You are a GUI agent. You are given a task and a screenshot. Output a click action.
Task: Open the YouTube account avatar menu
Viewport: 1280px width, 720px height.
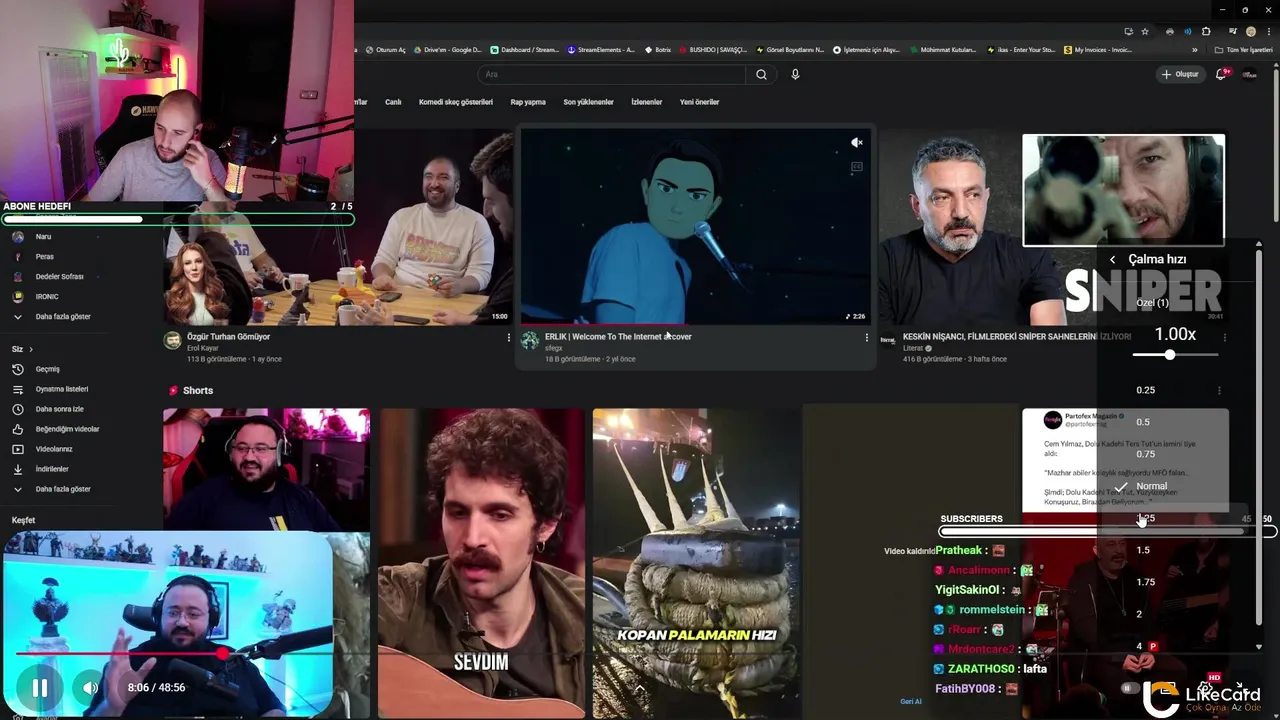(x=1249, y=74)
